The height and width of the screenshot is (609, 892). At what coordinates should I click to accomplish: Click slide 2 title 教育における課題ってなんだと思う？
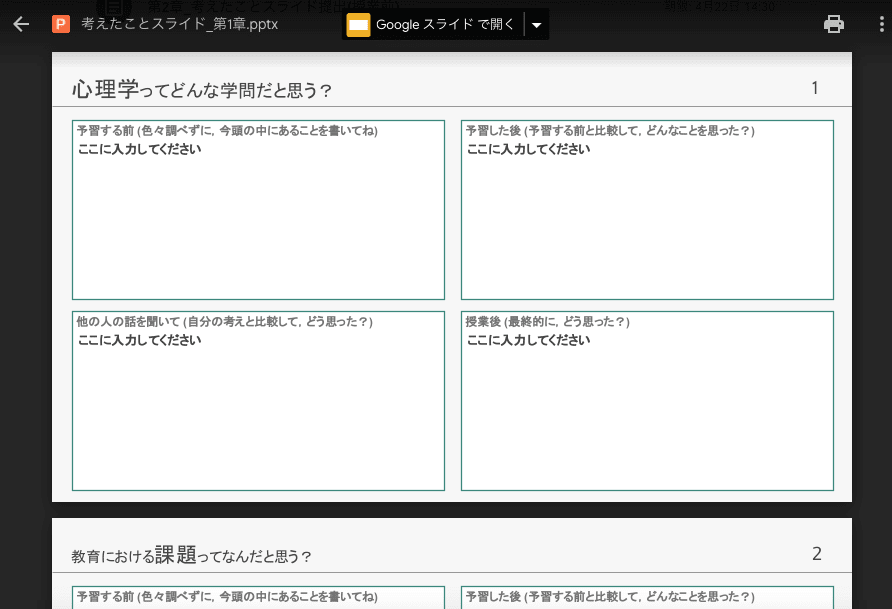click(x=192, y=555)
